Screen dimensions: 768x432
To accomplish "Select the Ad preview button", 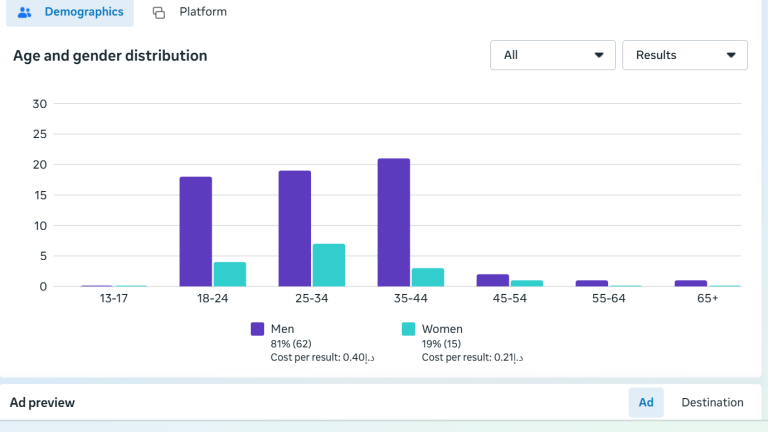I will 646,402.
